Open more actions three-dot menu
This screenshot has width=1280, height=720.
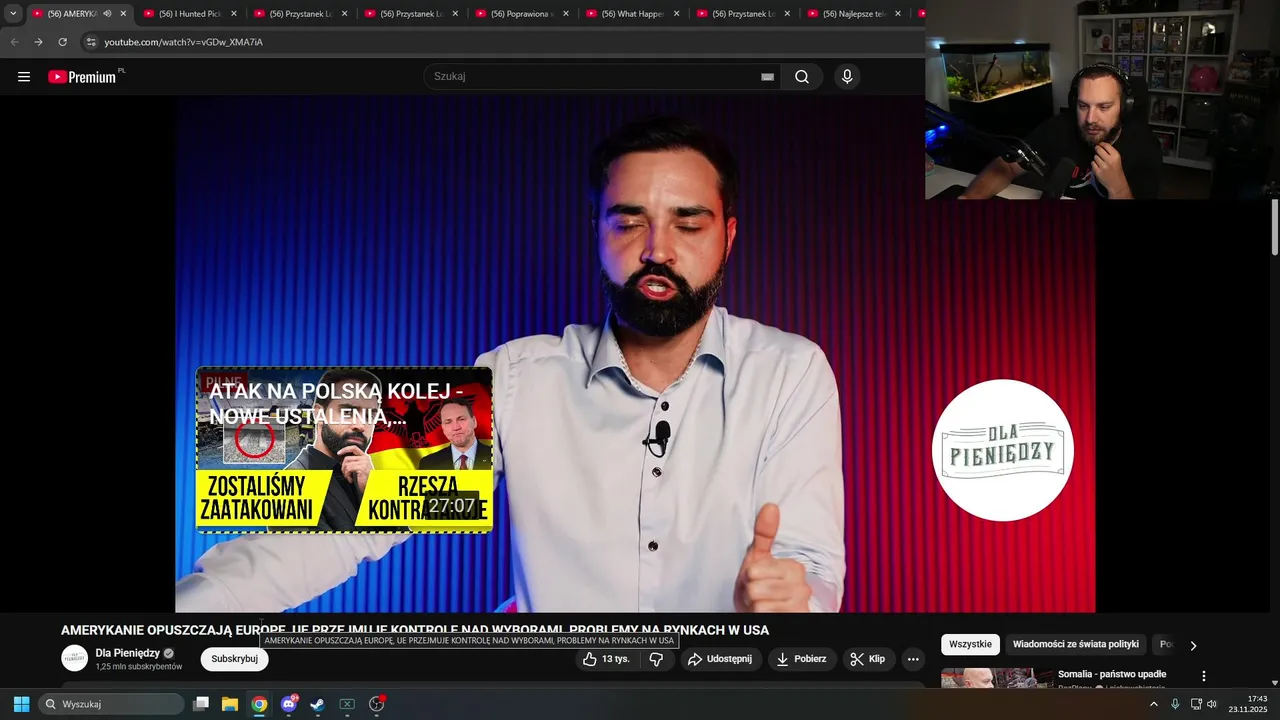coord(913,659)
